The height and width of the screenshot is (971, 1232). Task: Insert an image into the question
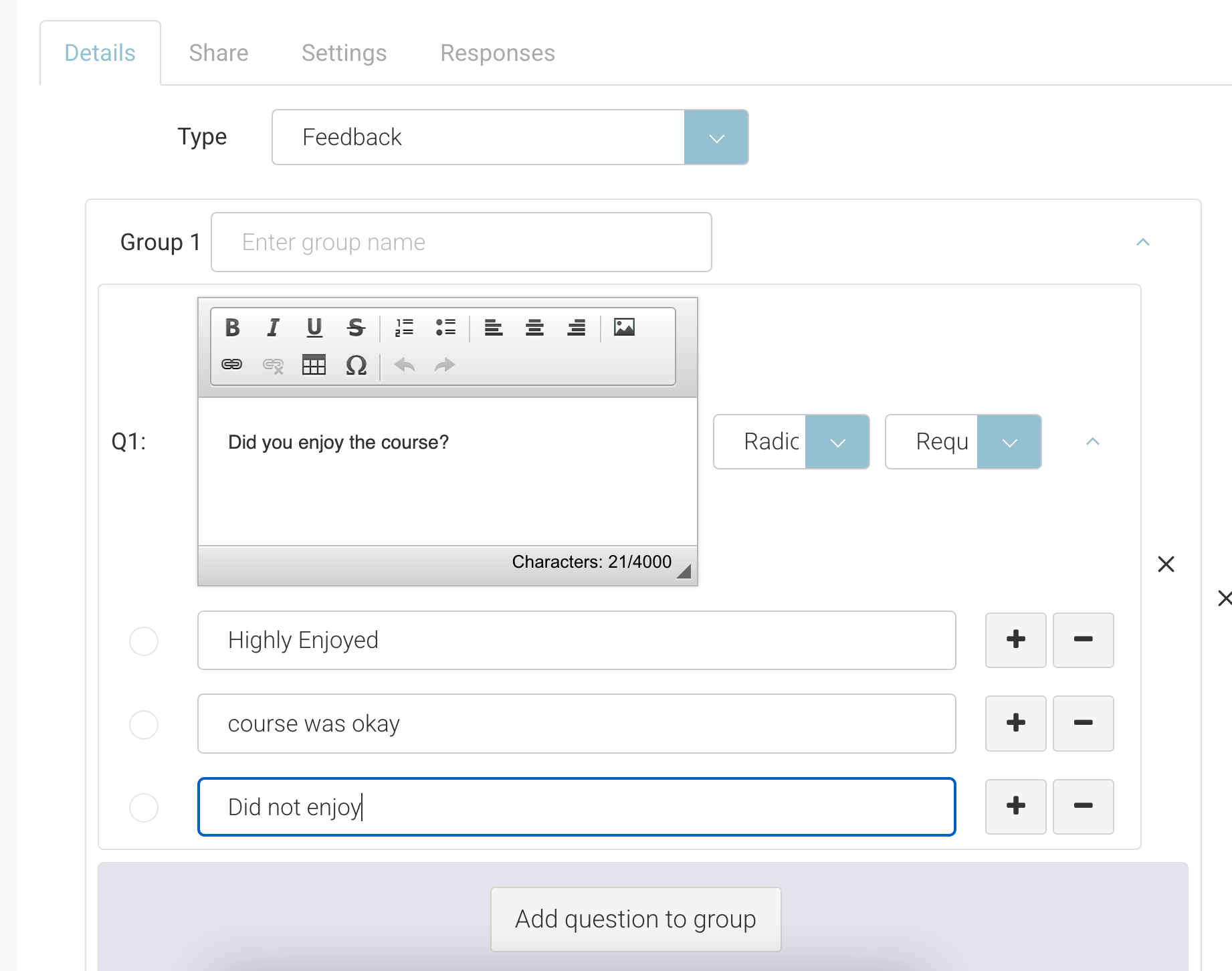[x=624, y=327]
